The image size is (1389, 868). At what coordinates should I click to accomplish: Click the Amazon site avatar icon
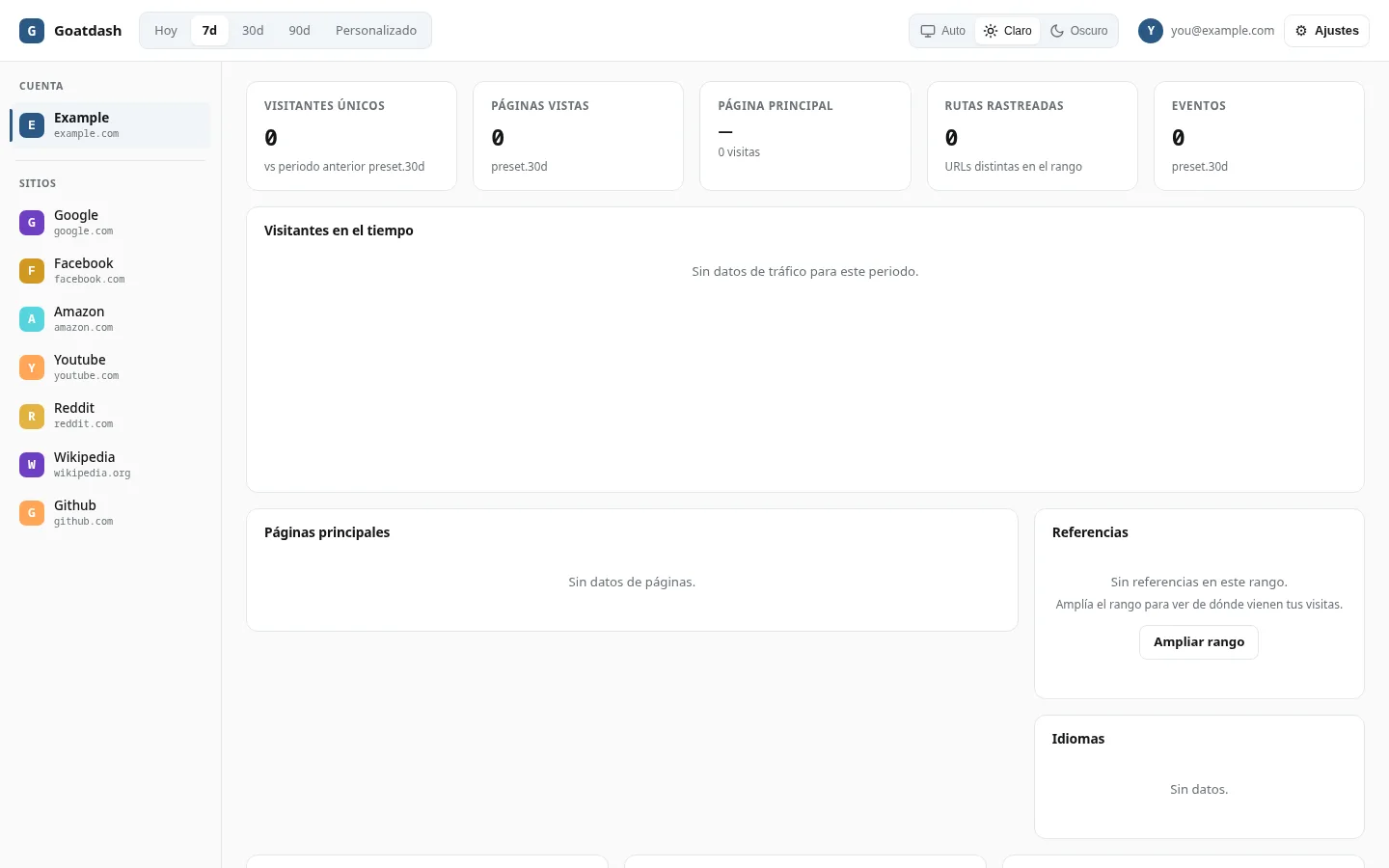[32, 319]
